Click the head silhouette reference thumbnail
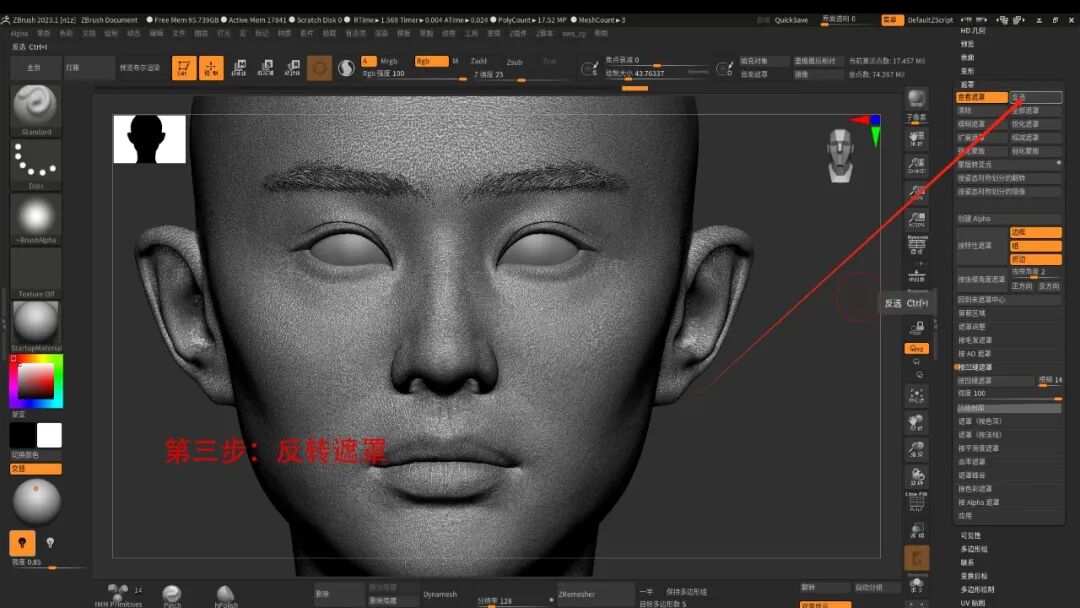The height and width of the screenshot is (608, 1080). 149,139
